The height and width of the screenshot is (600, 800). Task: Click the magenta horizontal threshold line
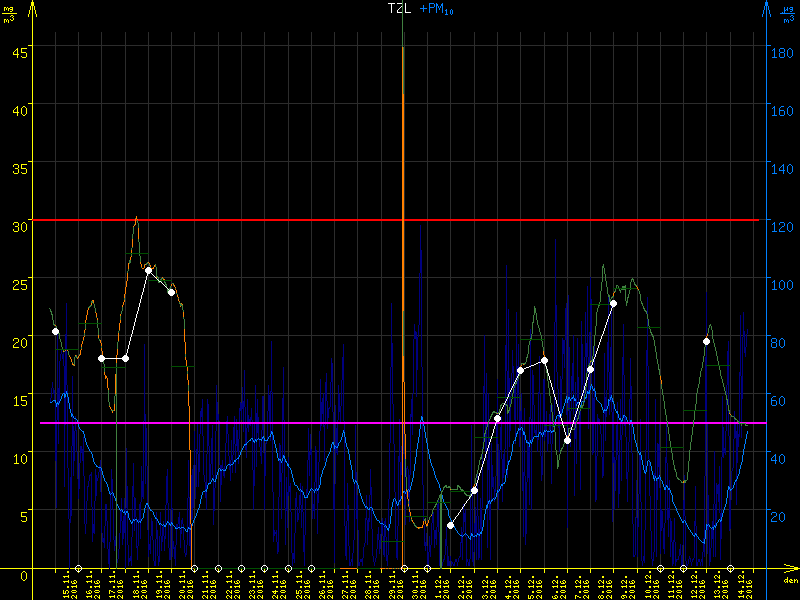pos(250,423)
